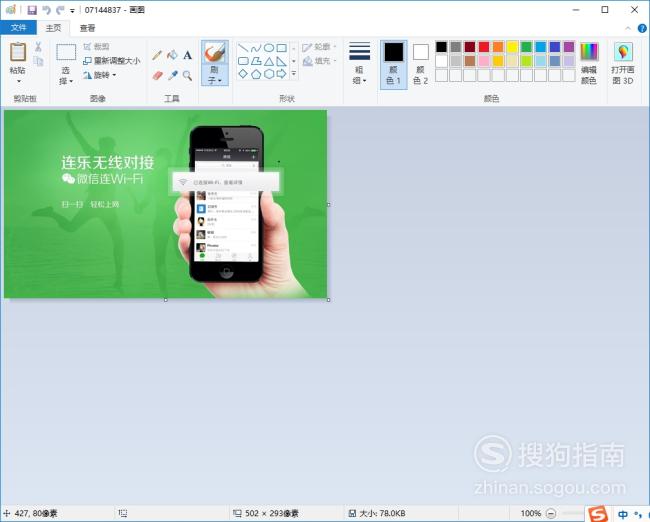Open the Brushes (刷子) dropdown
This screenshot has width=650, height=522.
pyautogui.click(x=215, y=76)
